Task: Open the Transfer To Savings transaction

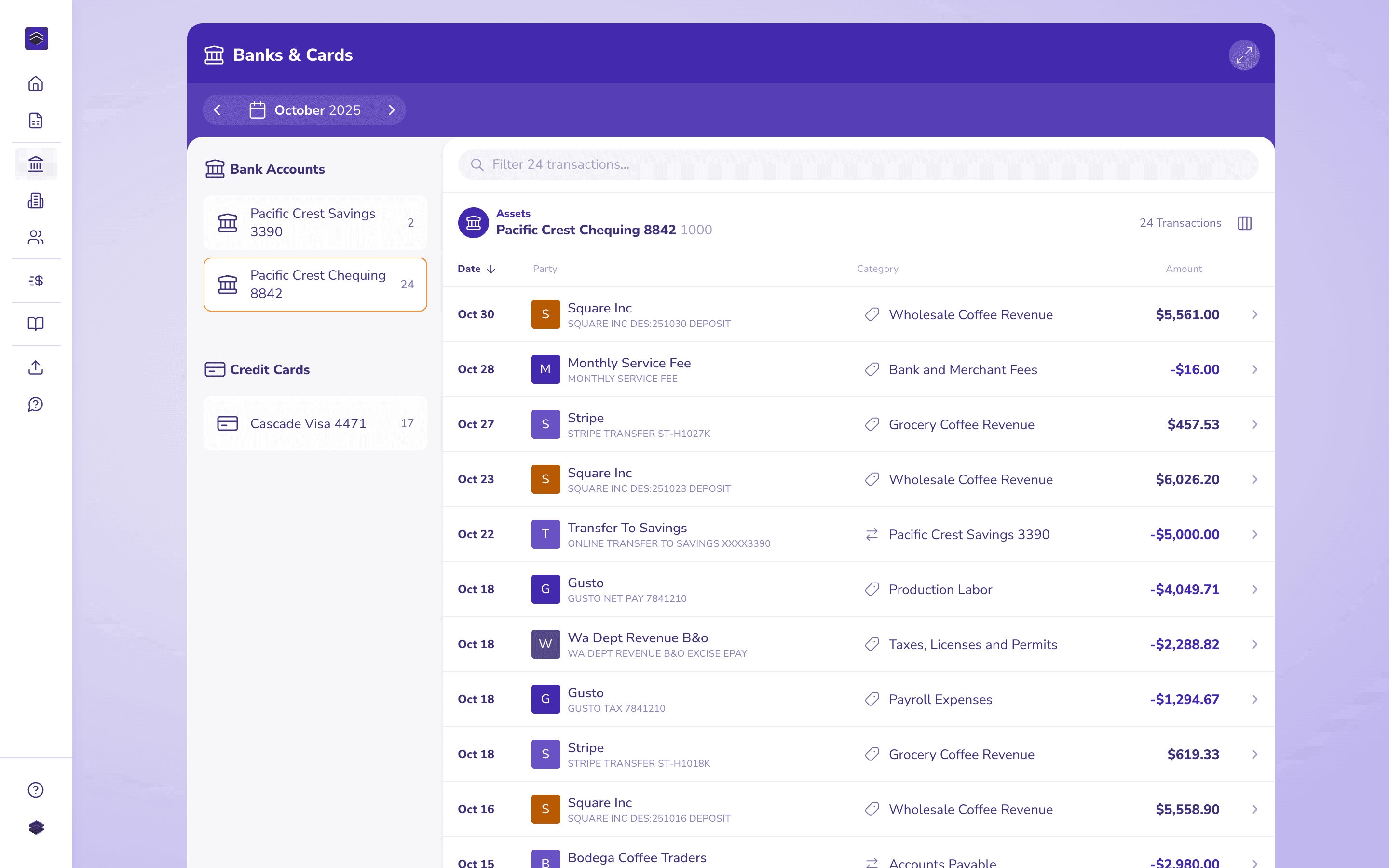Action: click(x=858, y=534)
